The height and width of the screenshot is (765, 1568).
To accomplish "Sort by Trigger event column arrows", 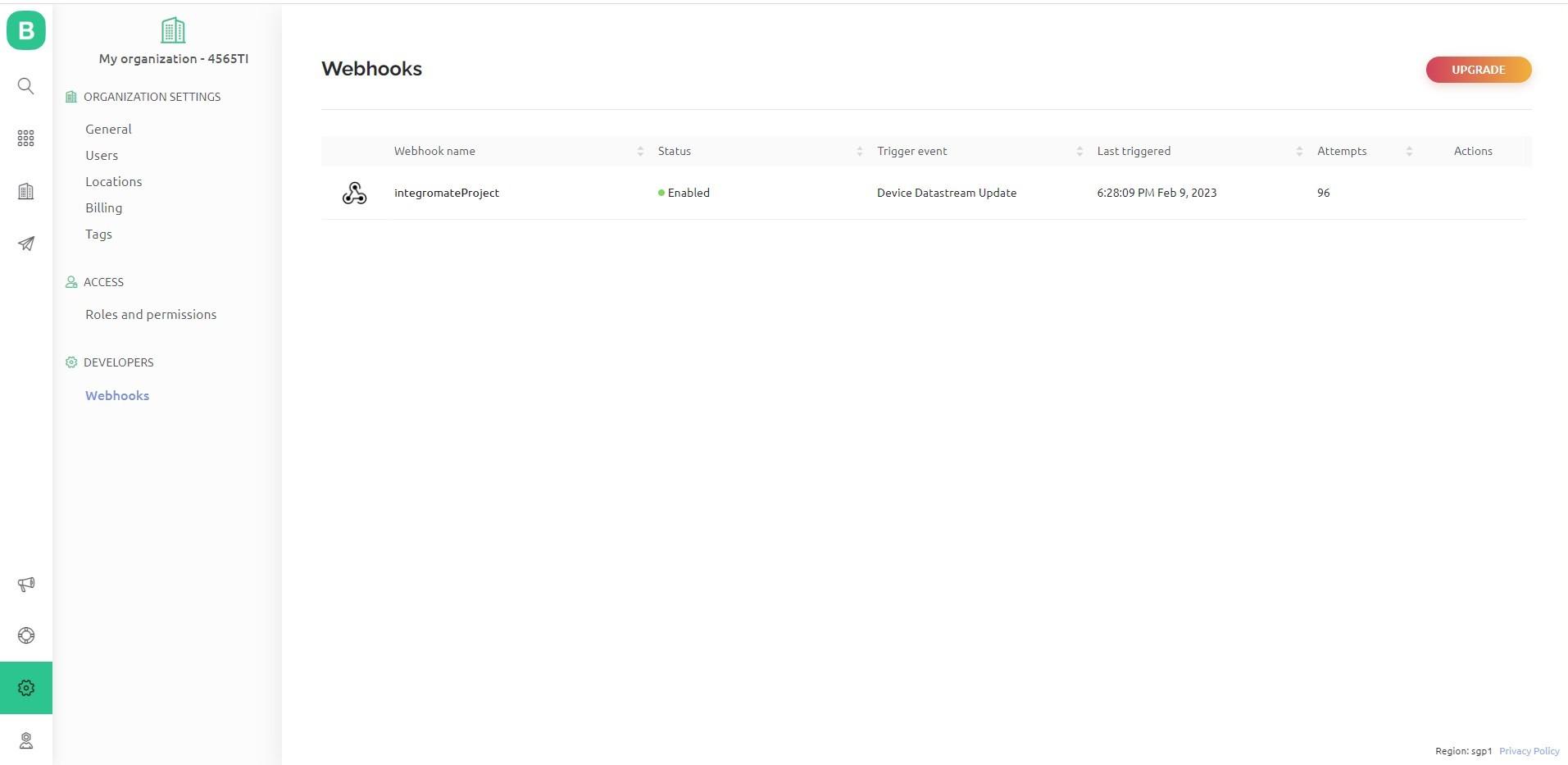I will pyautogui.click(x=1079, y=151).
